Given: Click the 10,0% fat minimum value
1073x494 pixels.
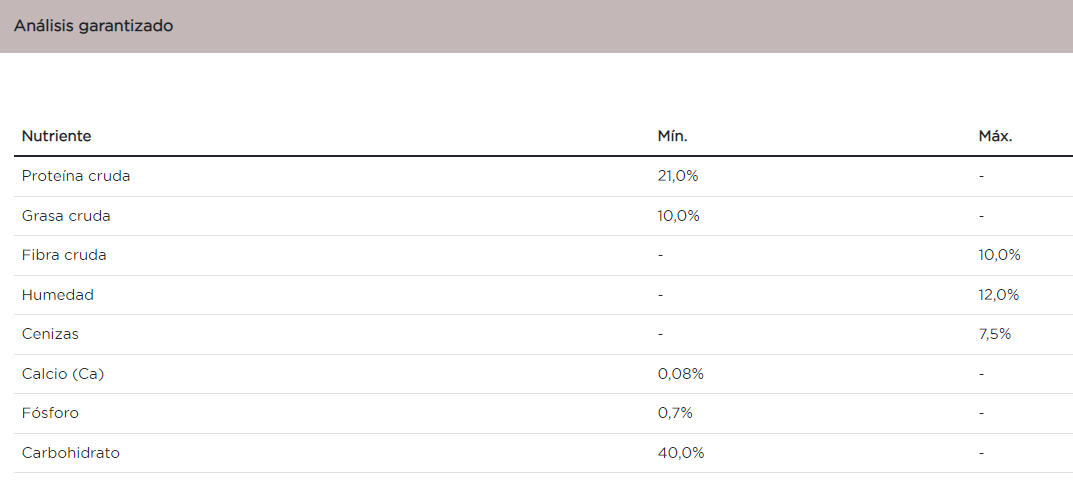Looking at the screenshot, I should (679, 216).
